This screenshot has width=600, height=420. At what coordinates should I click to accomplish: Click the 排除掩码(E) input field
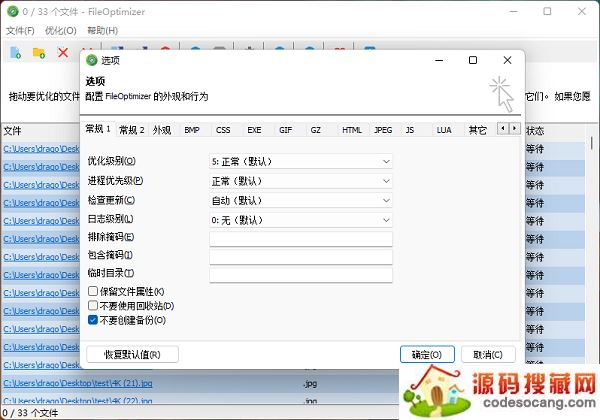click(x=301, y=239)
